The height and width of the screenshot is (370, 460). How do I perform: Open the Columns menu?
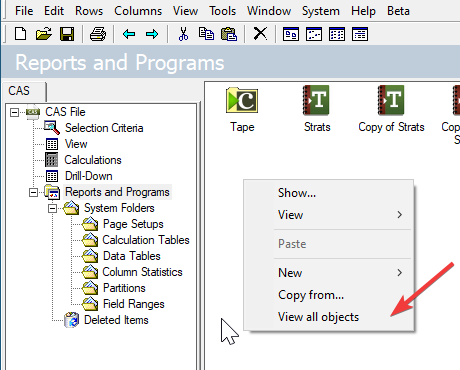coord(138,11)
